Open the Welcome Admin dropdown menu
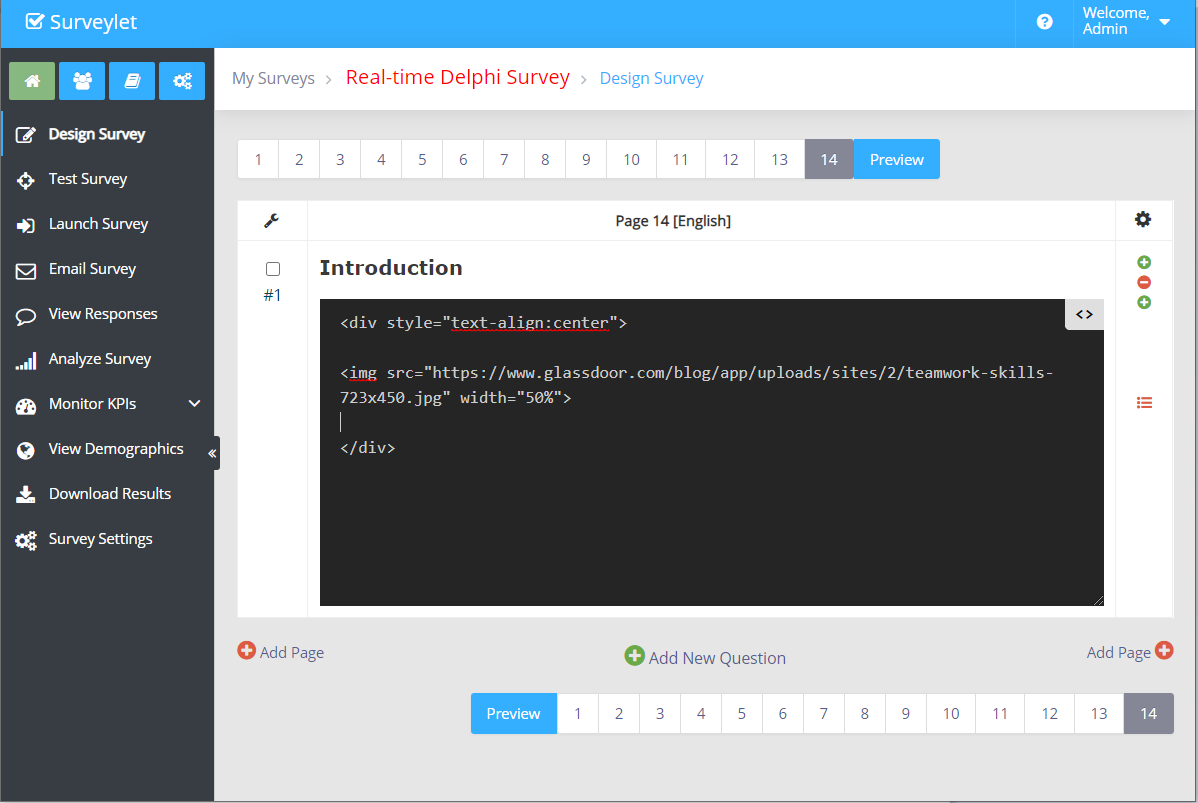This screenshot has width=1198, height=803. [1126, 21]
